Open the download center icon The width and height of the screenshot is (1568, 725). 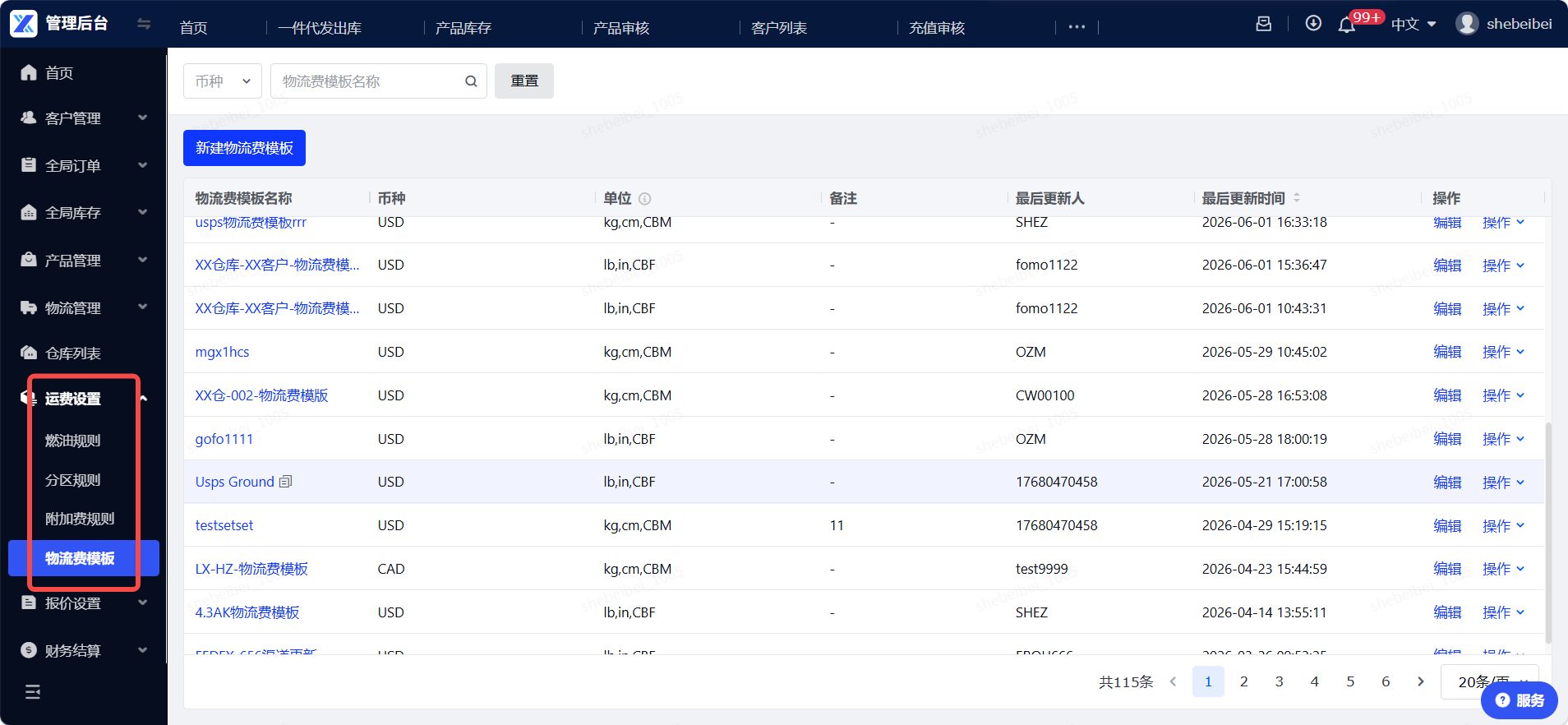point(1313,23)
